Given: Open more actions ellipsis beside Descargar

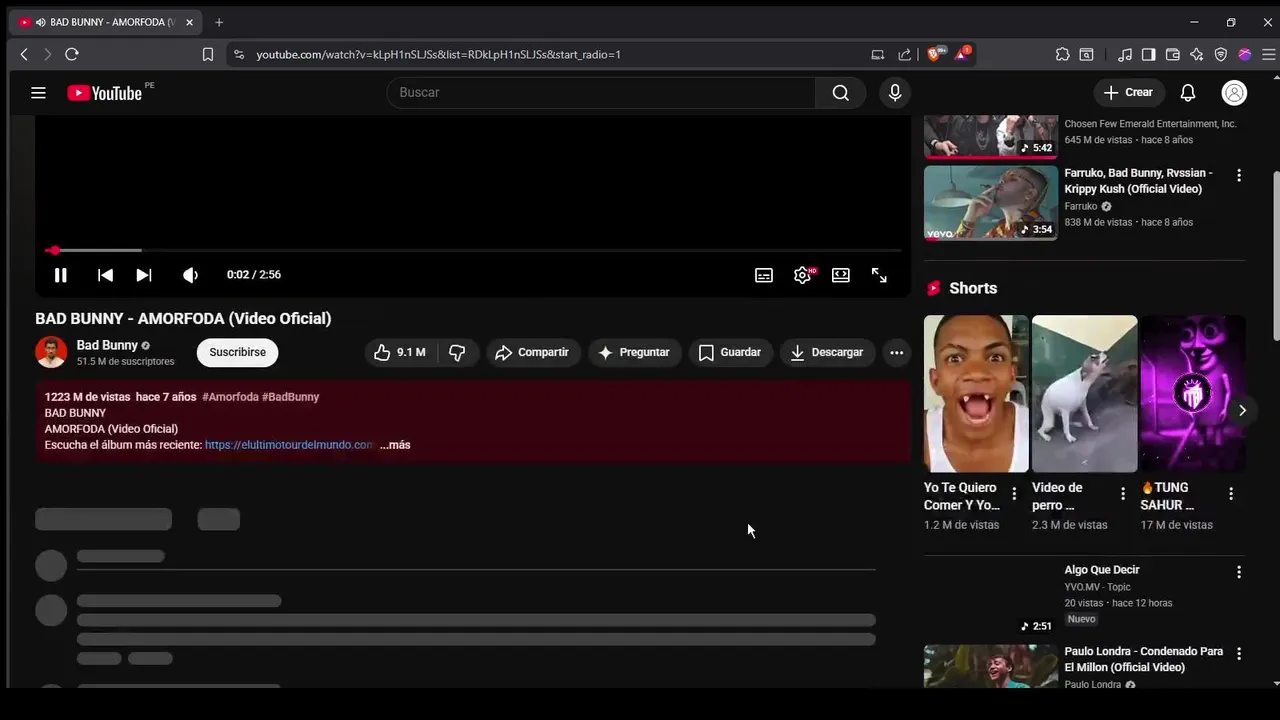Looking at the screenshot, I should point(896,352).
